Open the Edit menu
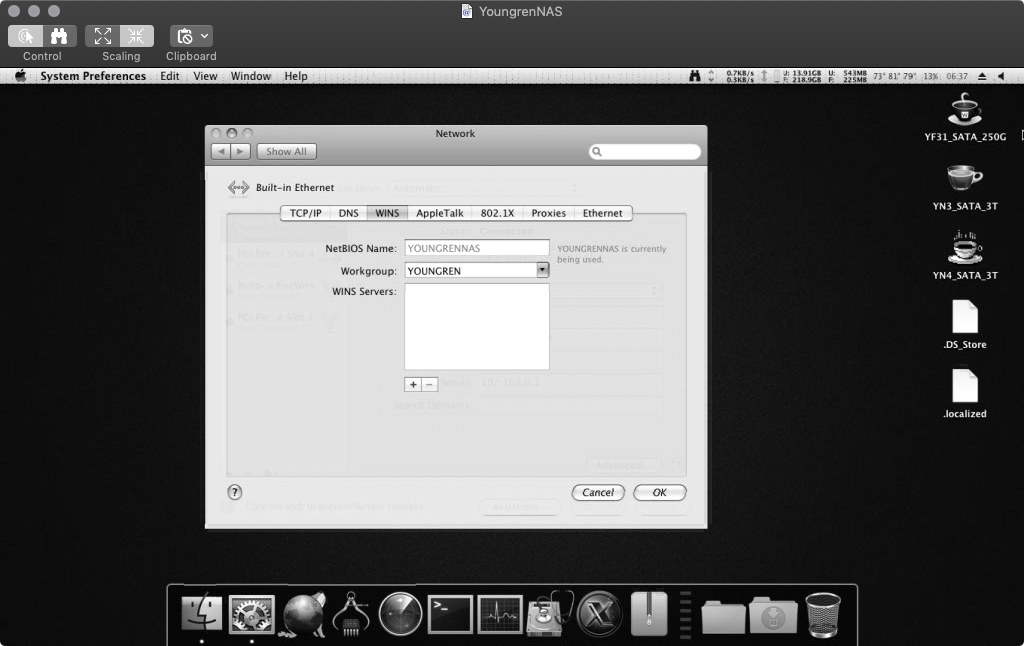Viewport: 1024px width, 646px height. click(x=170, y=76)
